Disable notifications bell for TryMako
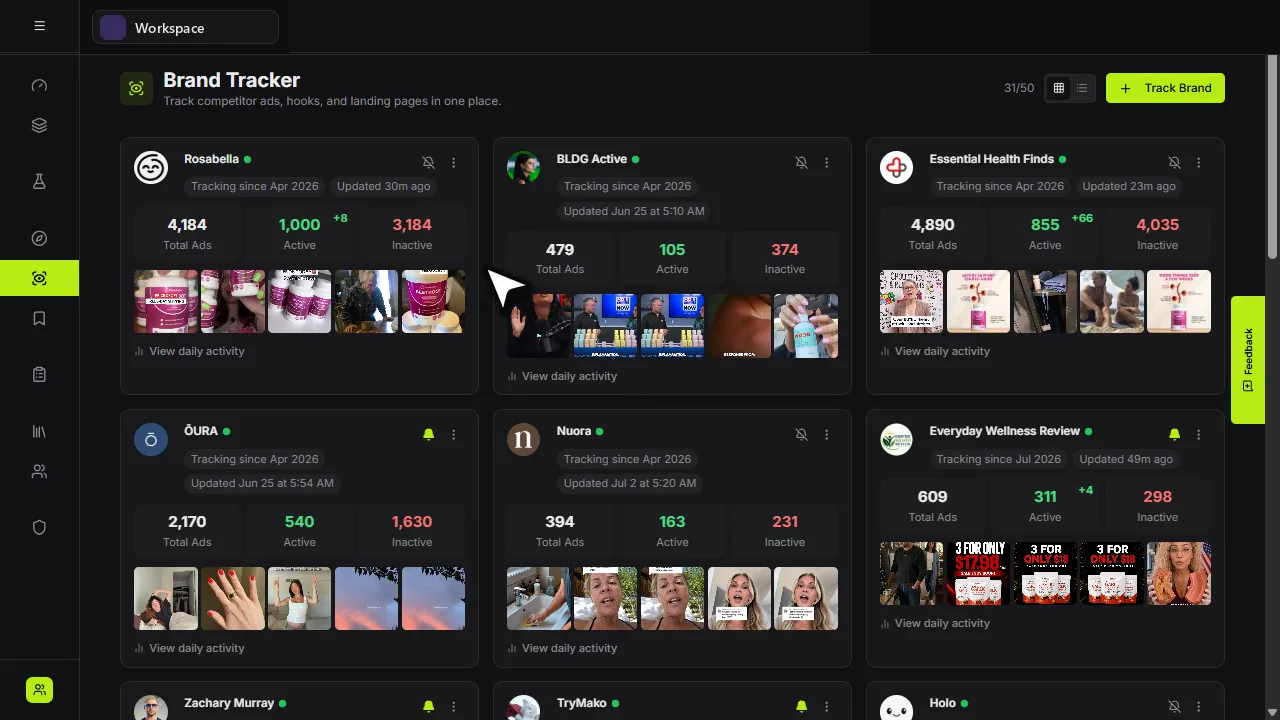The image size is (1280, 720). point(801,707)
